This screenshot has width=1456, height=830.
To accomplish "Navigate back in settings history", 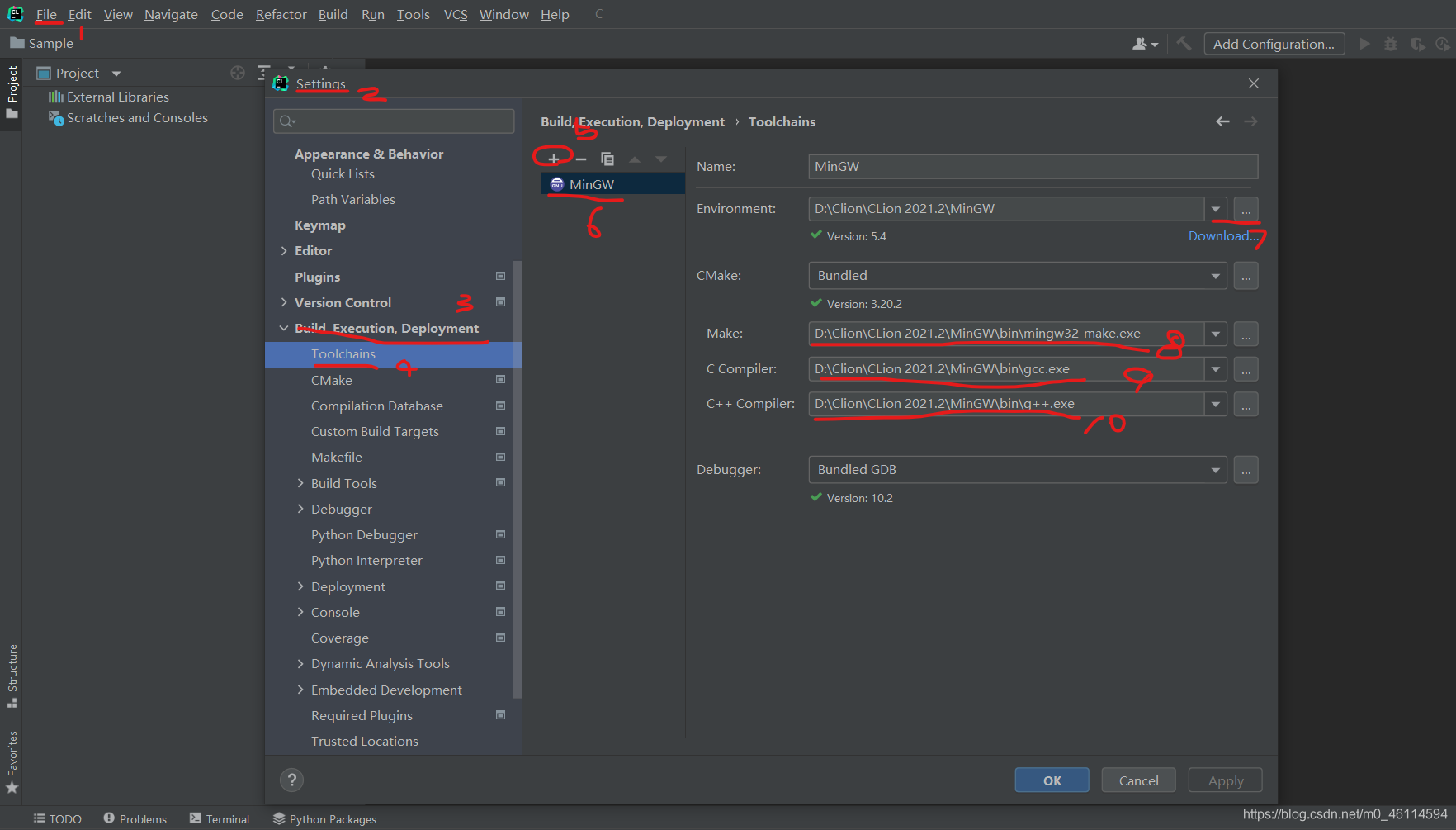I will pyautogui.click(x=1222, y=121).
